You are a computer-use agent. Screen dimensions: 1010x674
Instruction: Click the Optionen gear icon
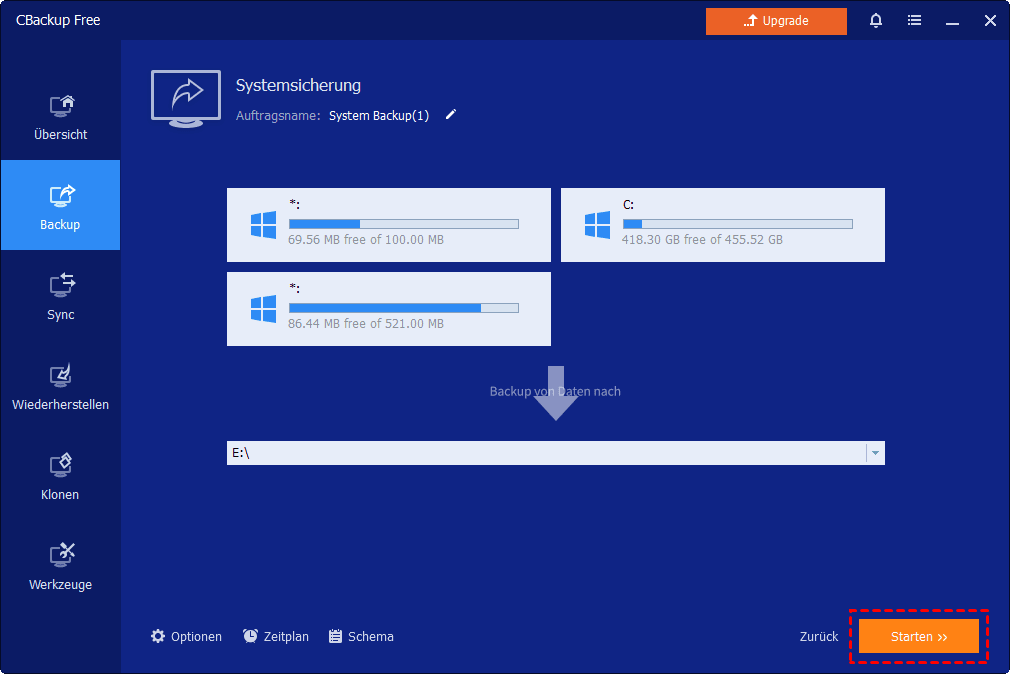click(158, 636)
